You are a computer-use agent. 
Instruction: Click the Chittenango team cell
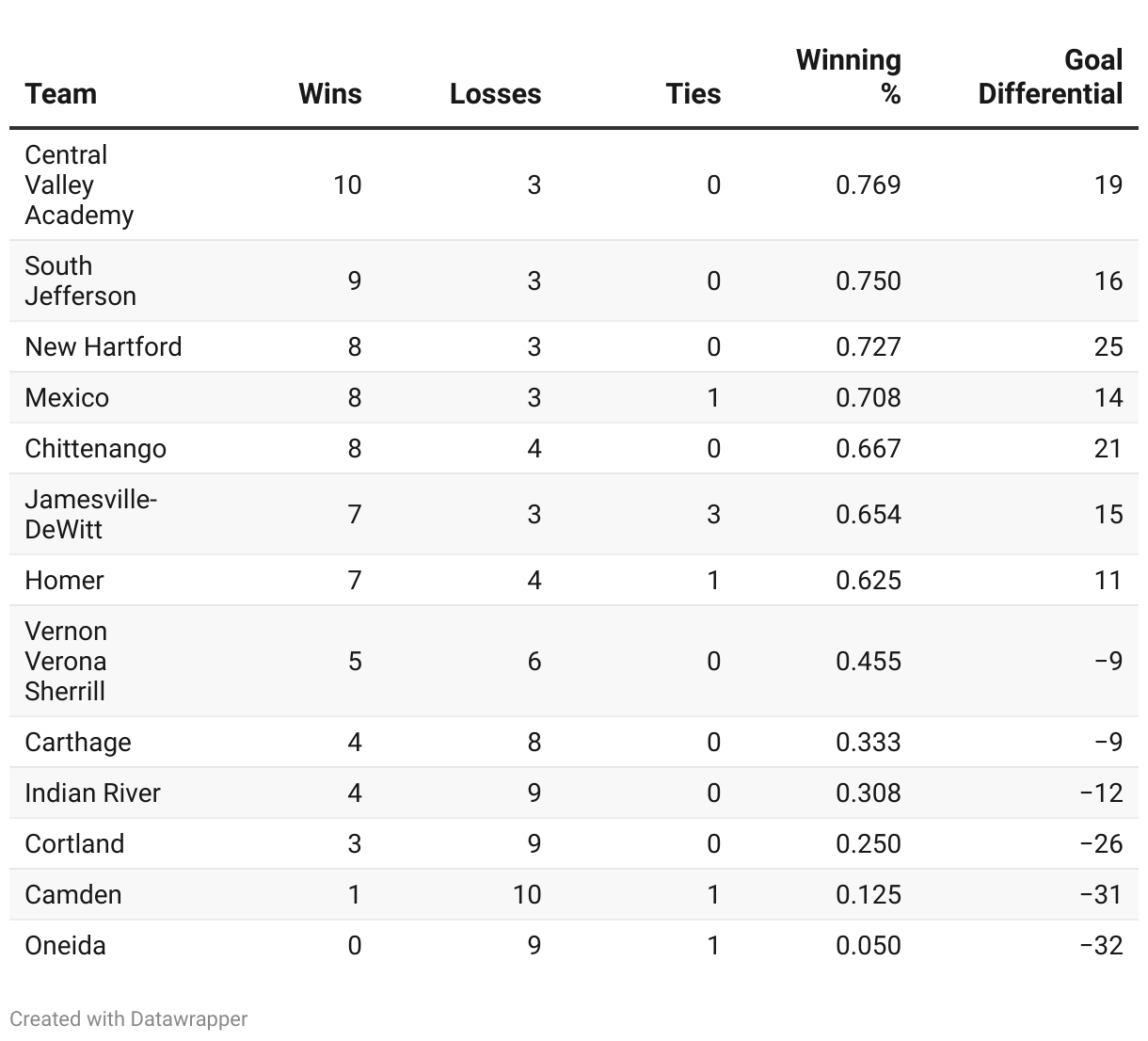pos(95,449)
